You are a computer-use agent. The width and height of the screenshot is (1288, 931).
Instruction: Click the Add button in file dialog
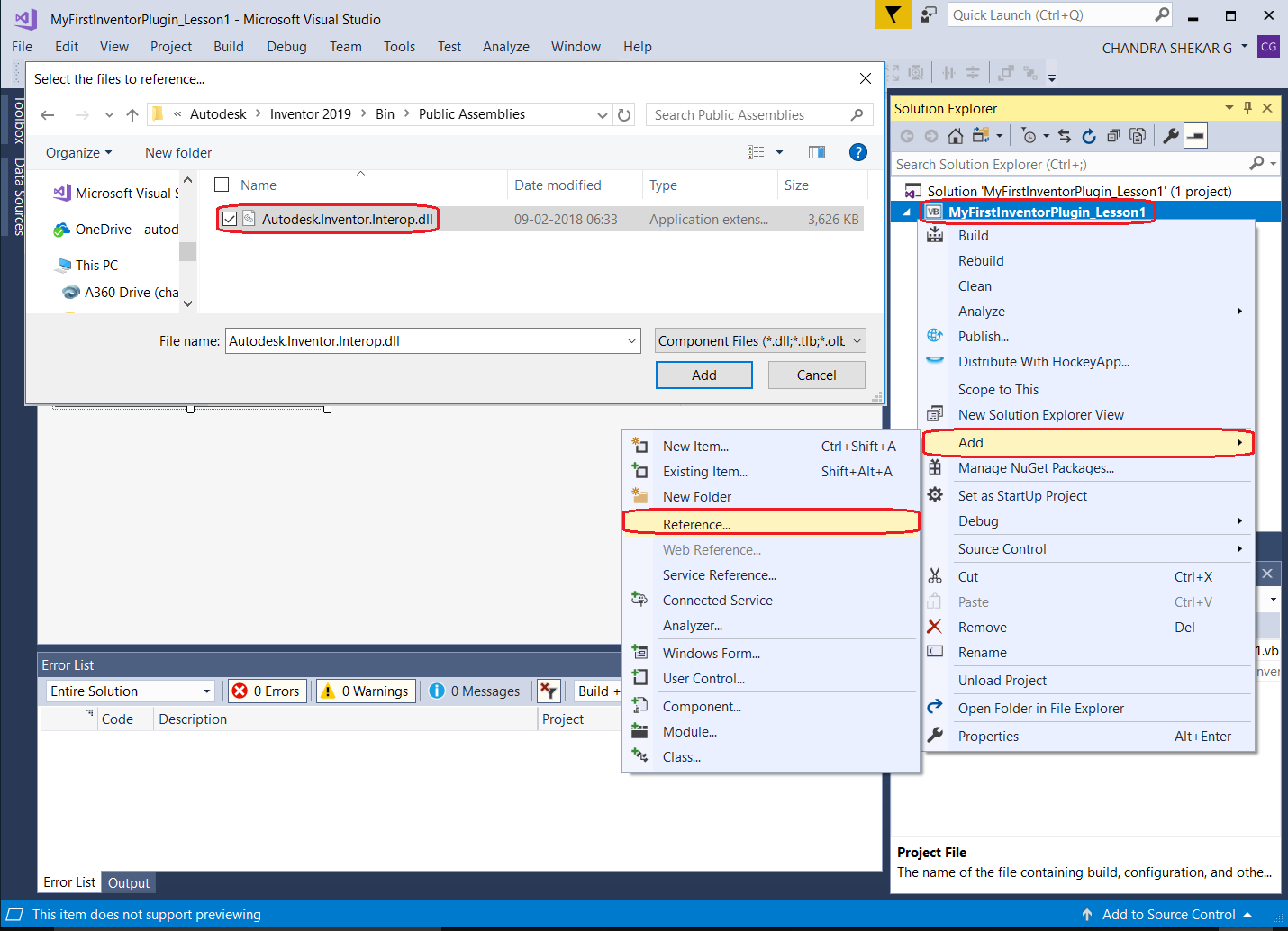pyautogui.click(x=704, y=375)
